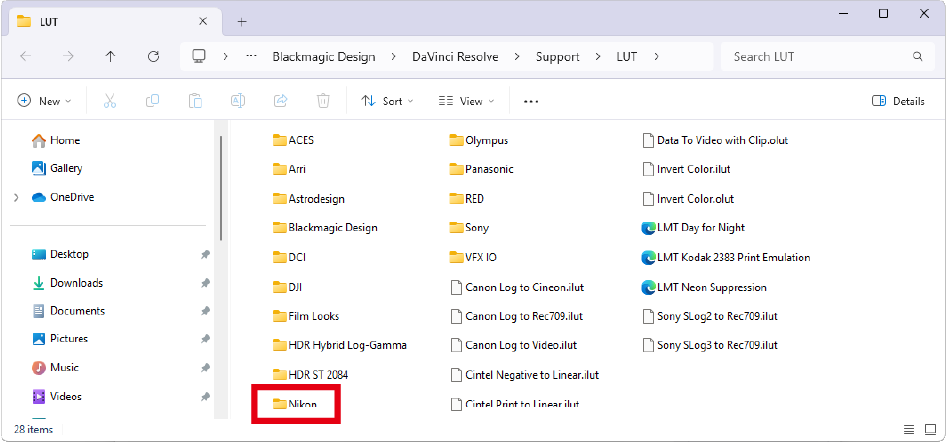Open the See more ellipsis menu

531,101
